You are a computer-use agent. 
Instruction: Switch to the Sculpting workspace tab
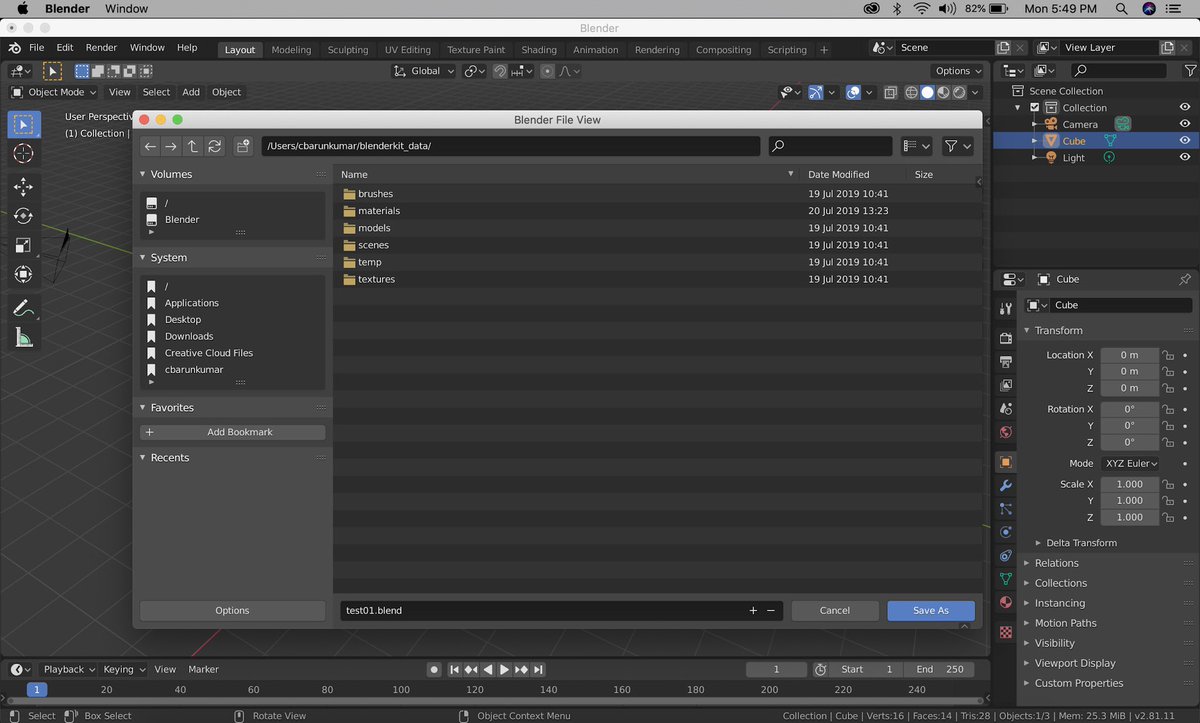pos(348,50)
